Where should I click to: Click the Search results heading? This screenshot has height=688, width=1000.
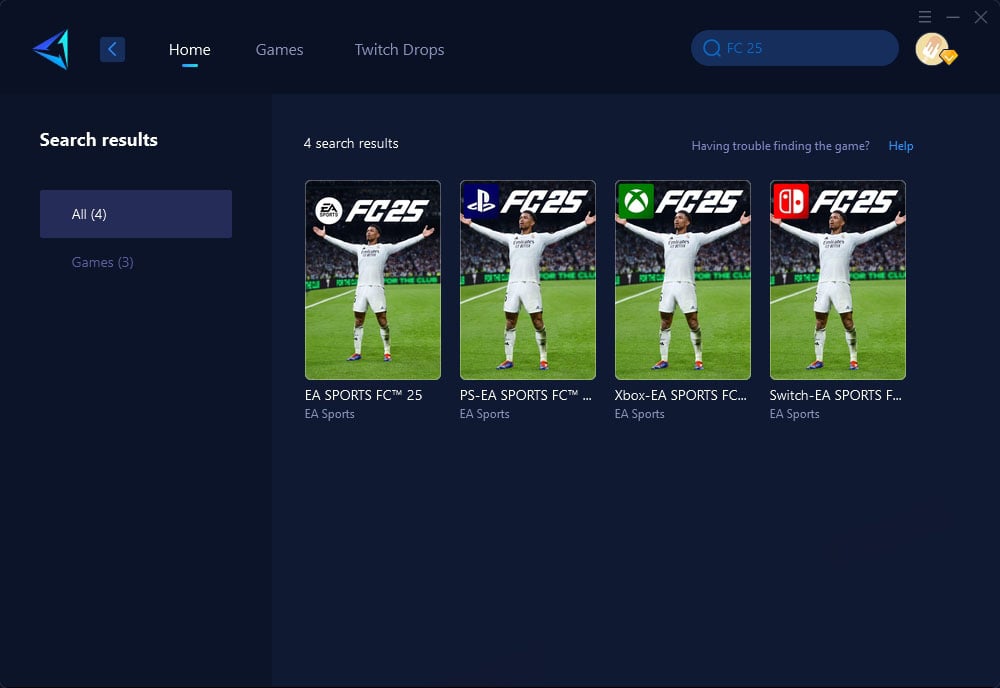point(99,140)
